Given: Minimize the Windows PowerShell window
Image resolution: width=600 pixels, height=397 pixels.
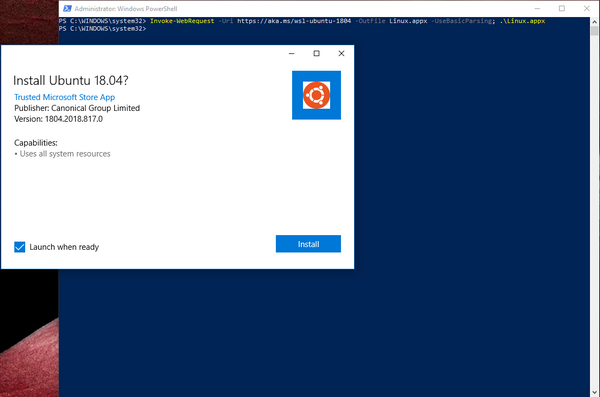Looking at the screenshot, I should (x=537, y=8).
